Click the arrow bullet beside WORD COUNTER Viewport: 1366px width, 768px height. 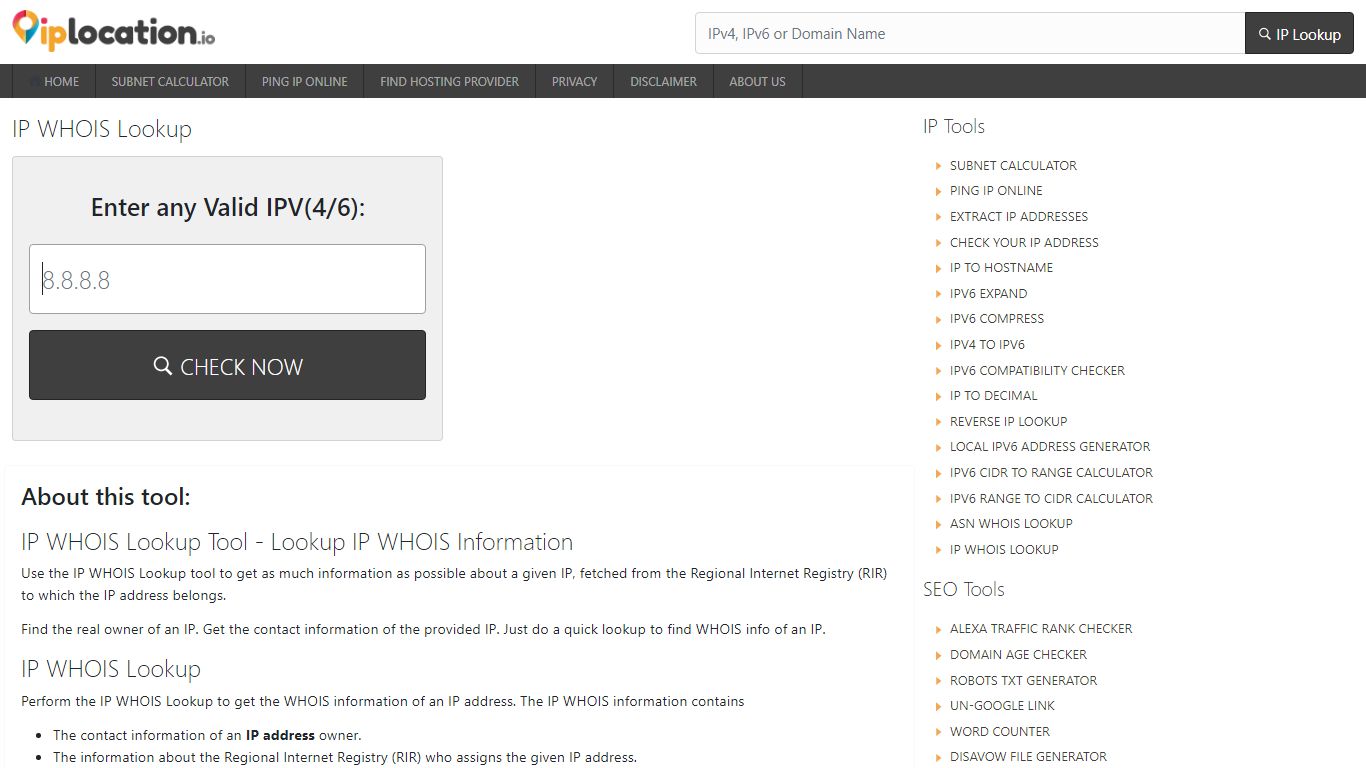(x=938, y=732)
